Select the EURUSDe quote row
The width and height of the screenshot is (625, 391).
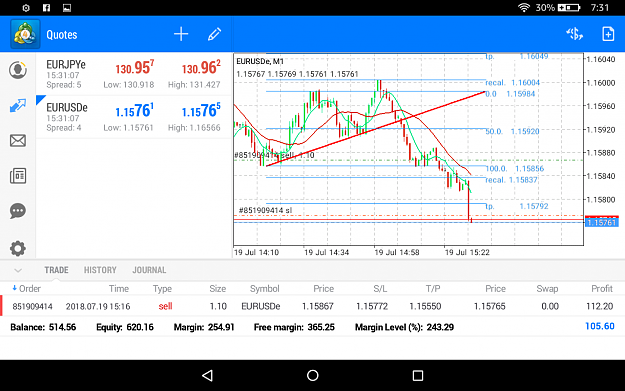[x=134, y=117]
